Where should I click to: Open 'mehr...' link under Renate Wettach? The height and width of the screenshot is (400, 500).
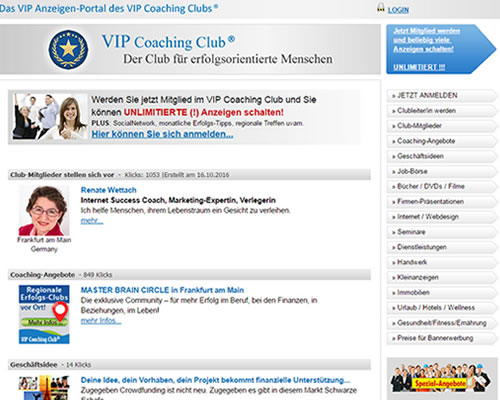click(92, 221)
